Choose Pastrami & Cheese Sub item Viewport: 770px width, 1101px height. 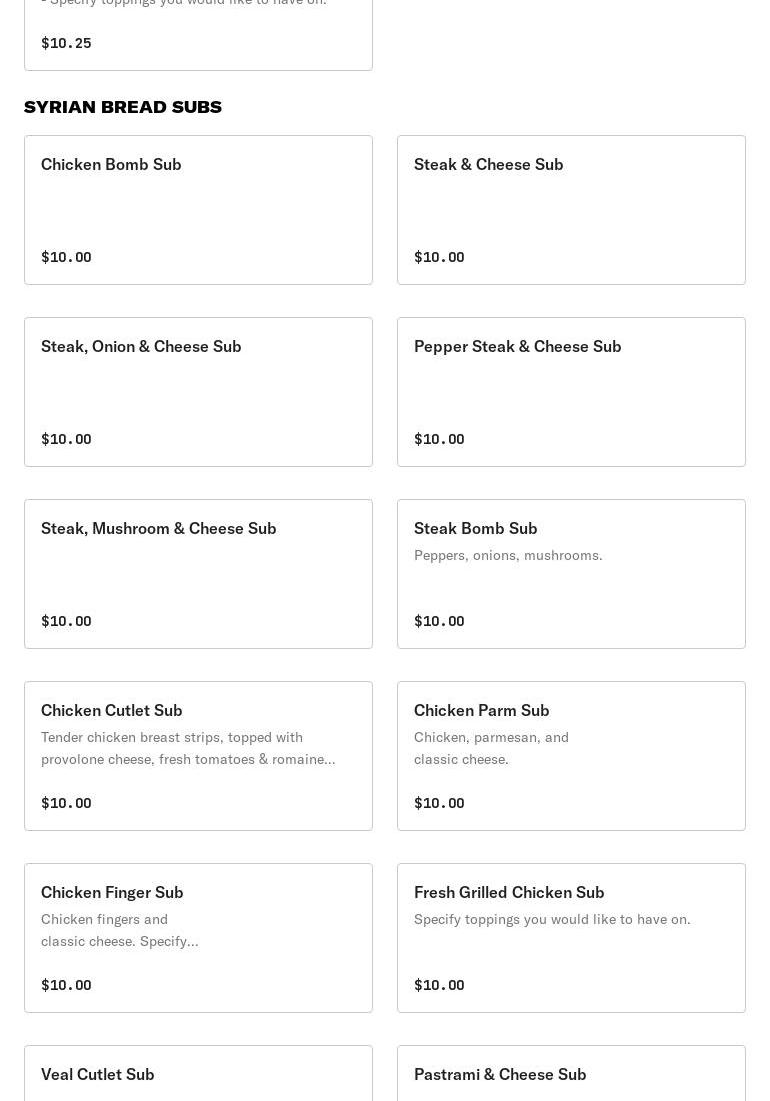(571, 1073)
